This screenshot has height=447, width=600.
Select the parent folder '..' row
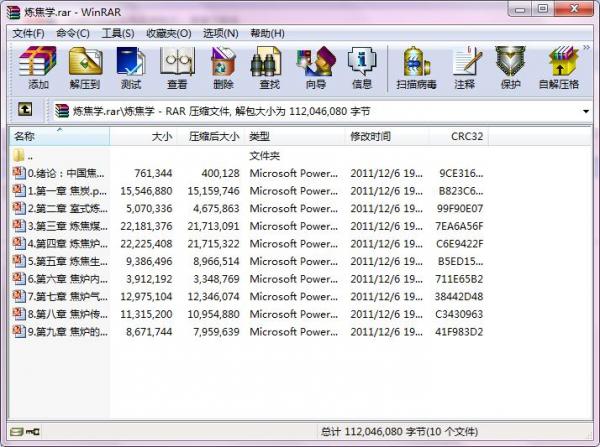click(x=249, y=156)
